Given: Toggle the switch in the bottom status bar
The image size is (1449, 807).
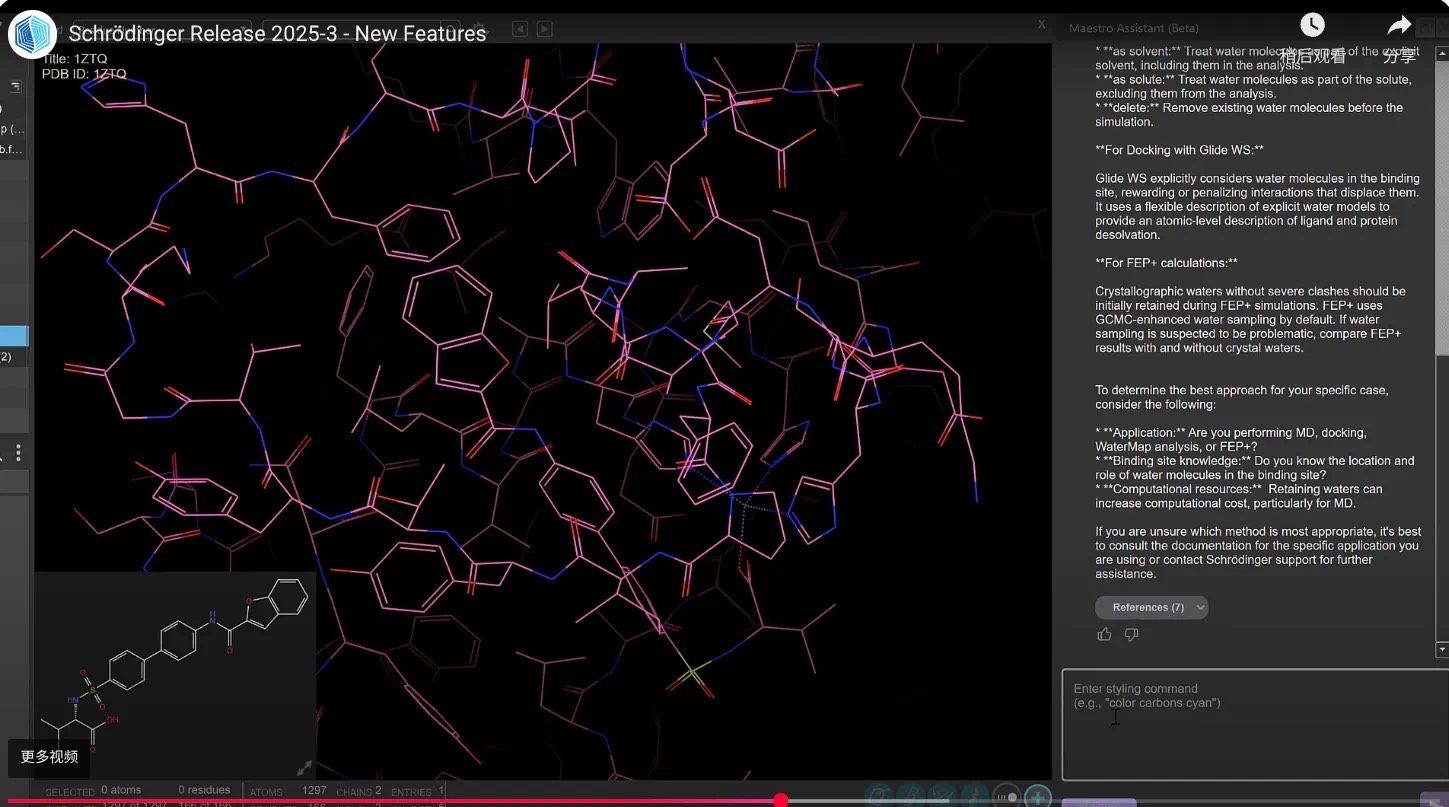Looking at the screenshot, I should point(1006,797).
